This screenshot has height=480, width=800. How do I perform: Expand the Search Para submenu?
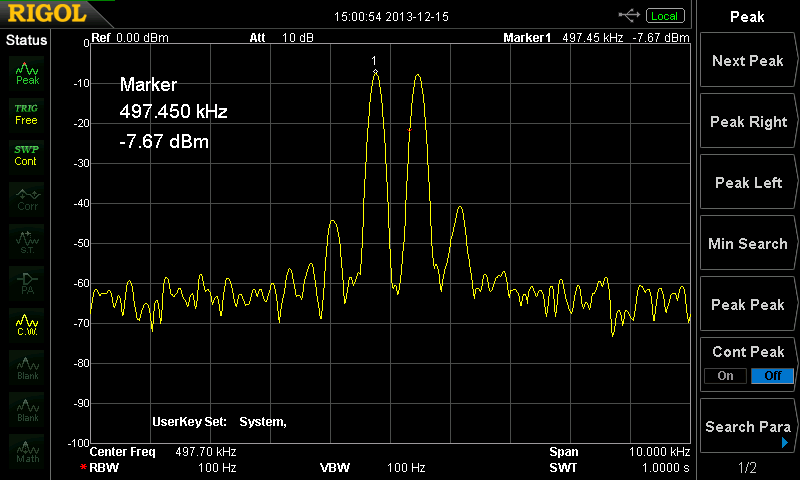click(x=747, y=427)
